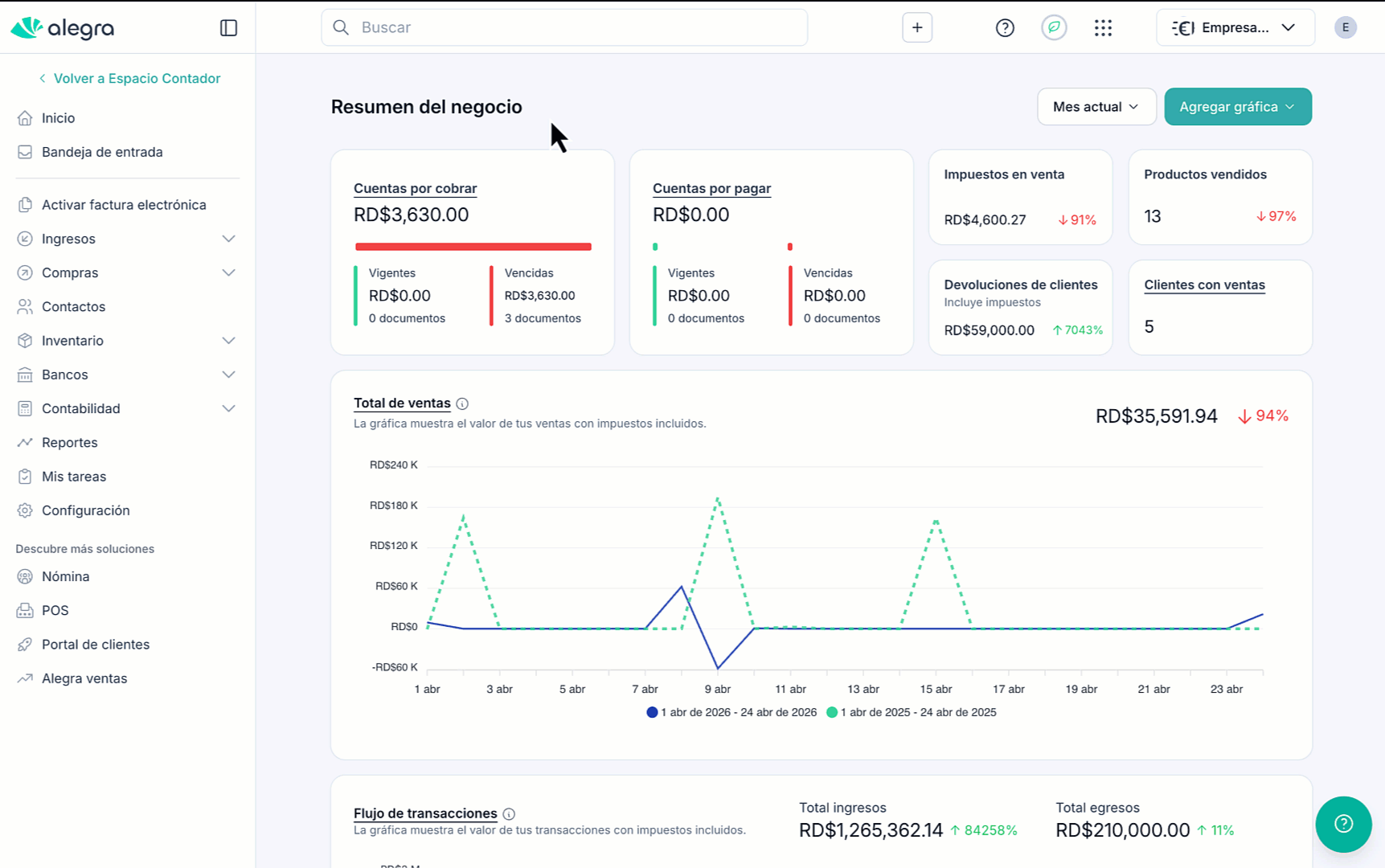Viewport: 1385px width, 868px height.
Task: Click the plus quick-create icon
Action: [x=917, y=27]
